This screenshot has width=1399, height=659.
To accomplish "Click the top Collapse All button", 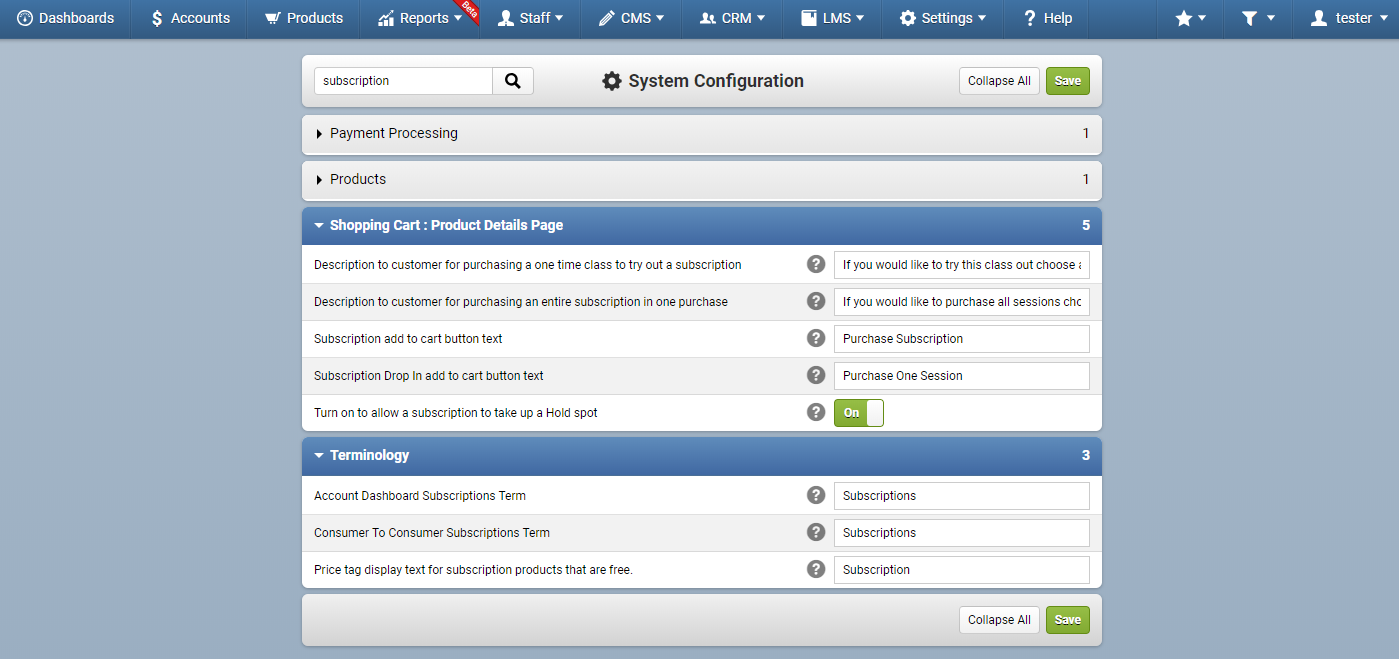I will (999, 81).
